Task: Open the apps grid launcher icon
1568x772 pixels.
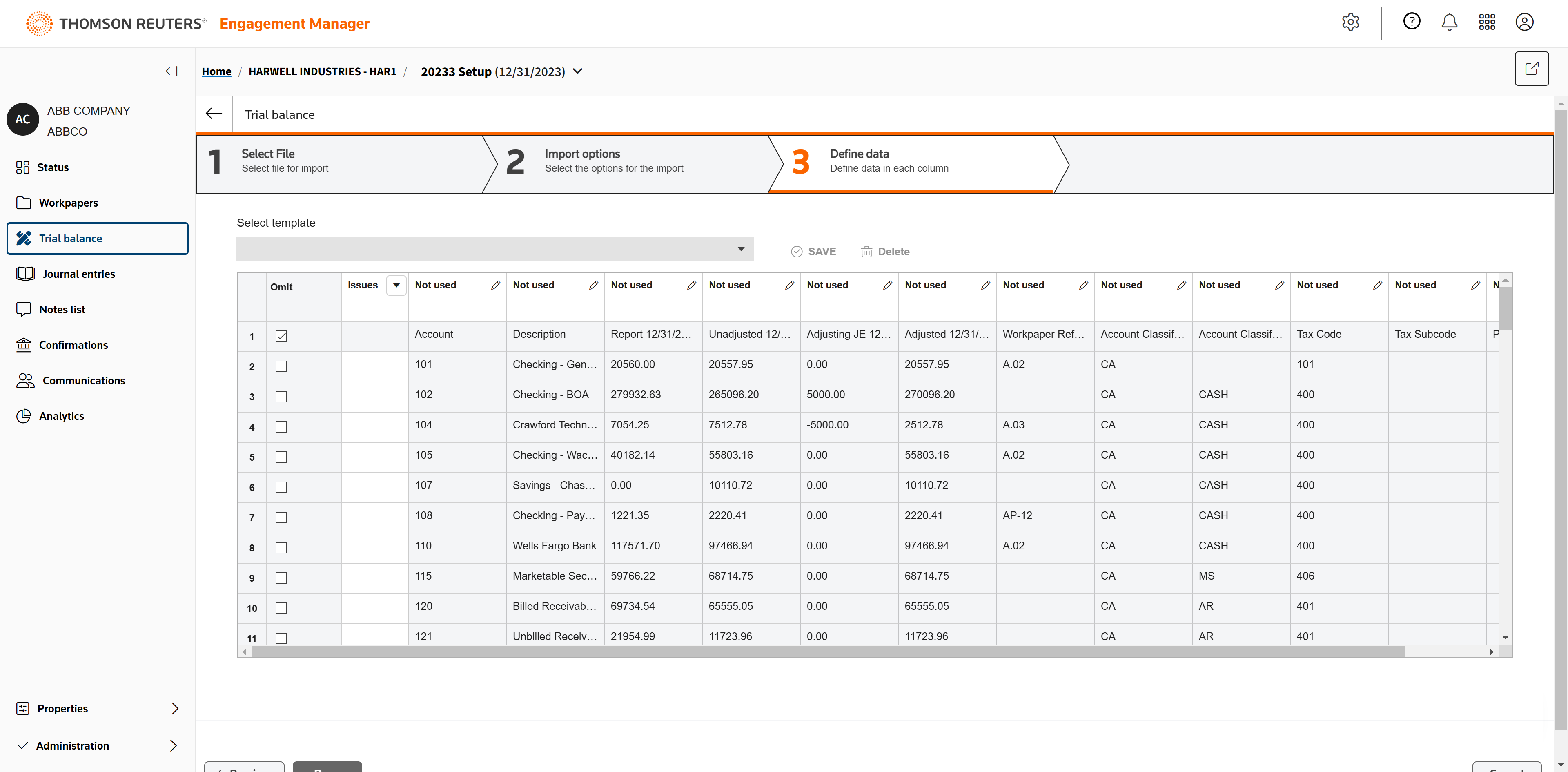Action: pyautogui.click(x=1486, y=22)
